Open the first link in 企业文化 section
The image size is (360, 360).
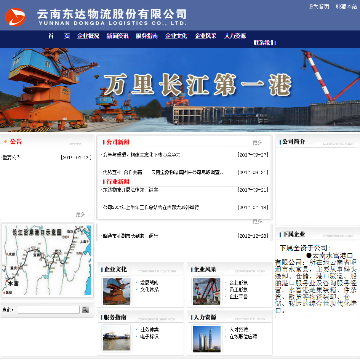click(x=149, y=283)
